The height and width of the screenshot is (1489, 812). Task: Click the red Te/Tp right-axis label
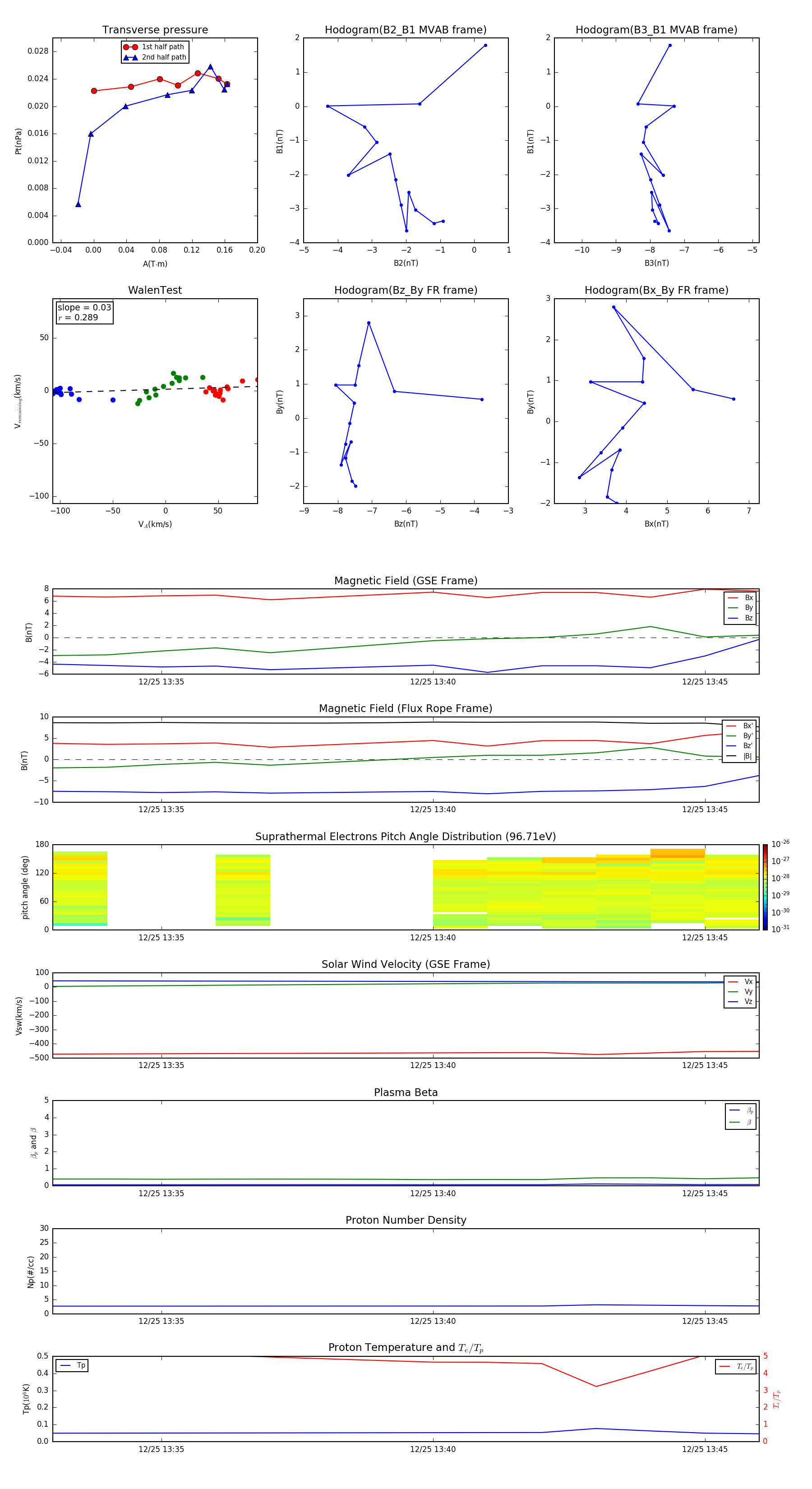click(x=777, y=1399)
